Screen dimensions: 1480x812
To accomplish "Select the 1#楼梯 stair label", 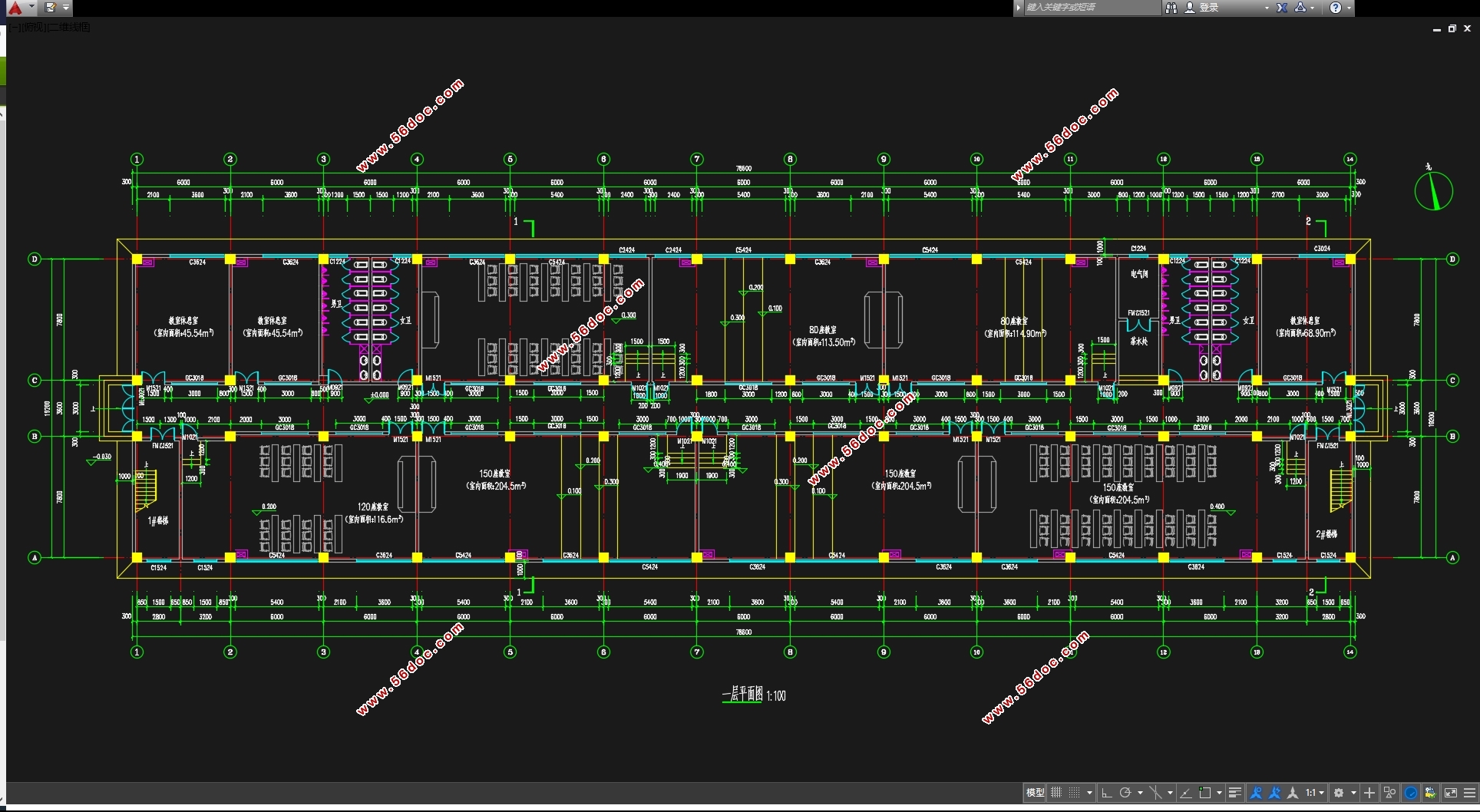I will tap(158, 521).
